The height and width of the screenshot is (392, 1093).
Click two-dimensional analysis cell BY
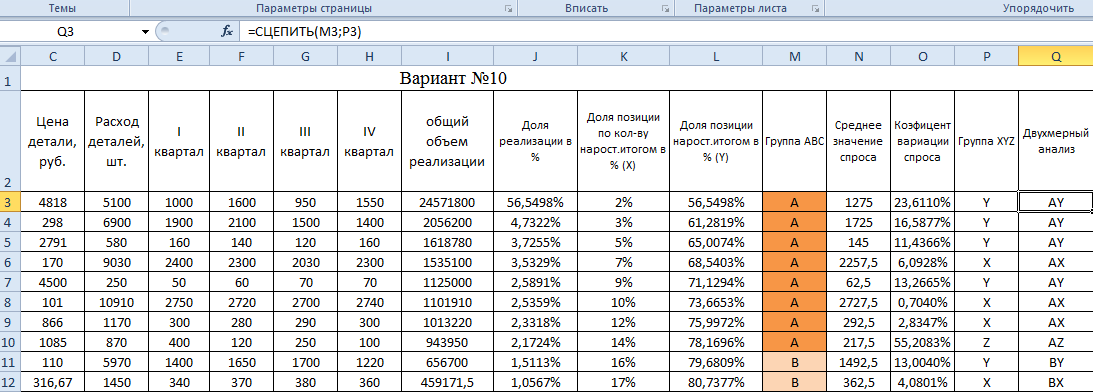click(x=1055, y=363)
